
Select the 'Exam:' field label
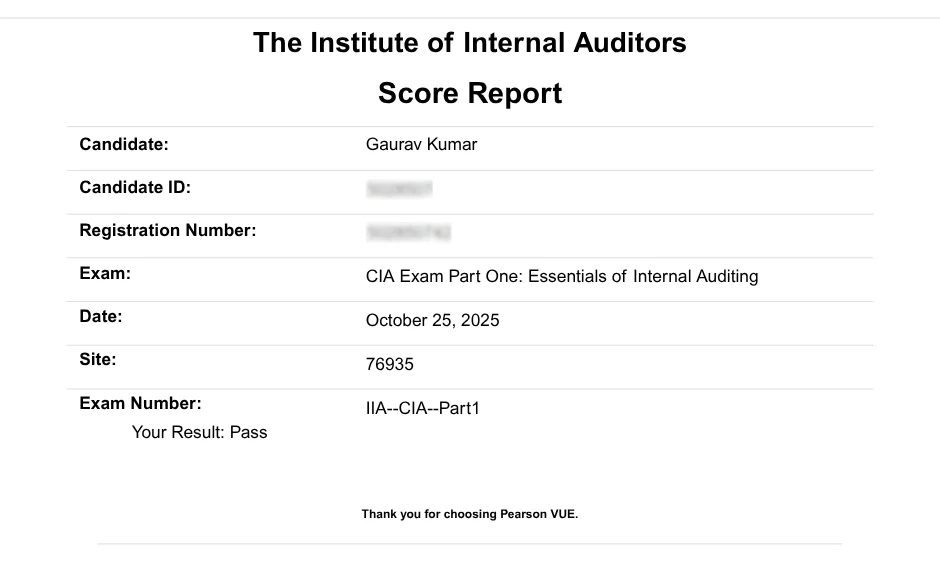[x=105, y=273]
